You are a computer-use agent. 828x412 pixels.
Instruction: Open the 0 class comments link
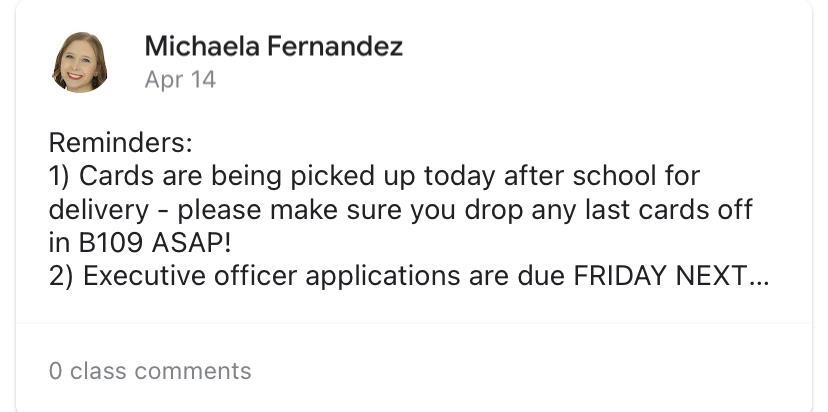coord(150,371)
